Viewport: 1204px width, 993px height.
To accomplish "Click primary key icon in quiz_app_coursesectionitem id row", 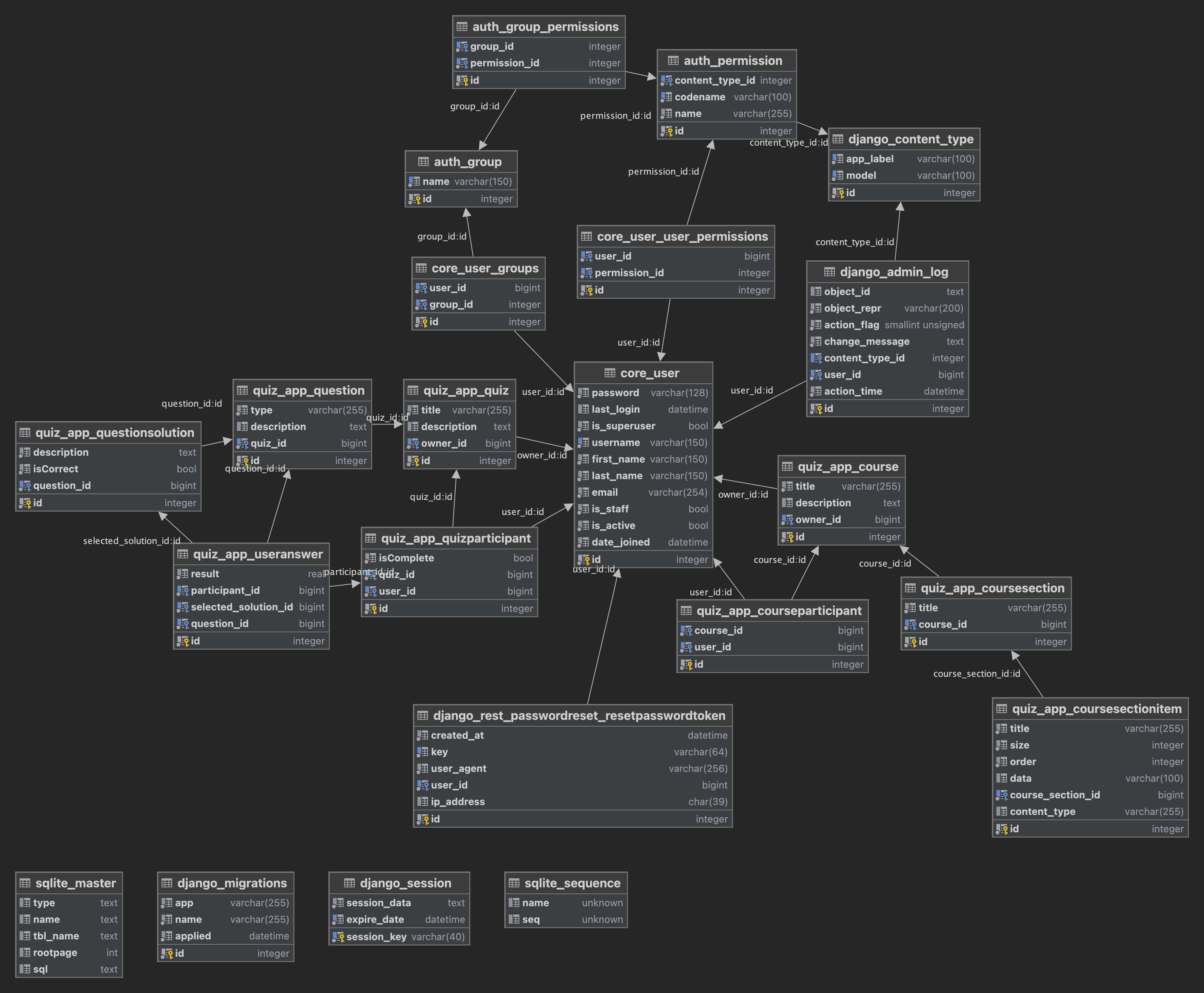I will (1001, 829).
